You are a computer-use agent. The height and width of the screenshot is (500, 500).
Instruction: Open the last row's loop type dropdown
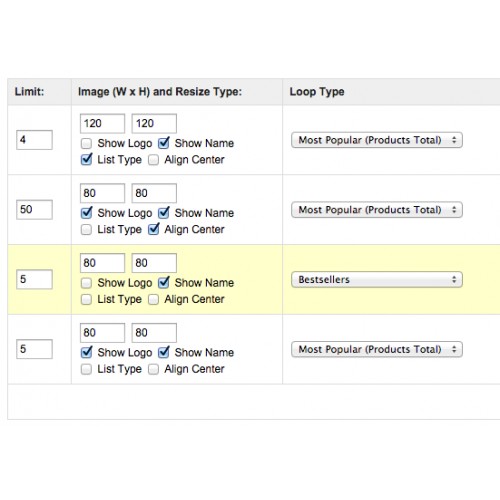(377, 349)
